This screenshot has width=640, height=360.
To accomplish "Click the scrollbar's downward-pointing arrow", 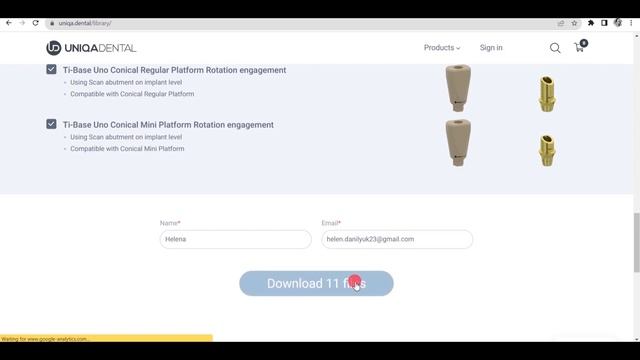I will tap(637, 339).
